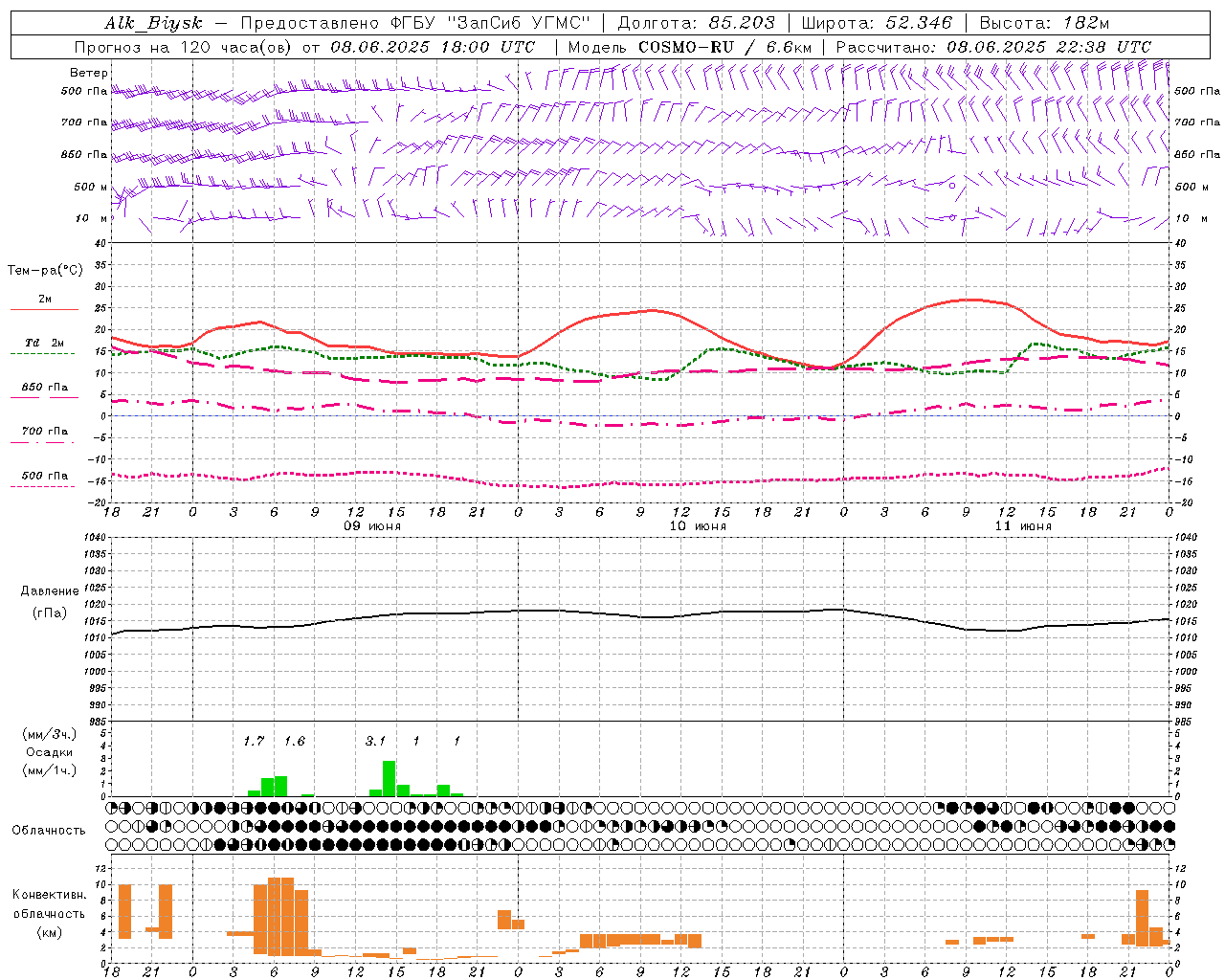Viewport: 1225px width, 980px height.
Task: Click the 11 июня date label
Action: click(x=1024, y=526)
